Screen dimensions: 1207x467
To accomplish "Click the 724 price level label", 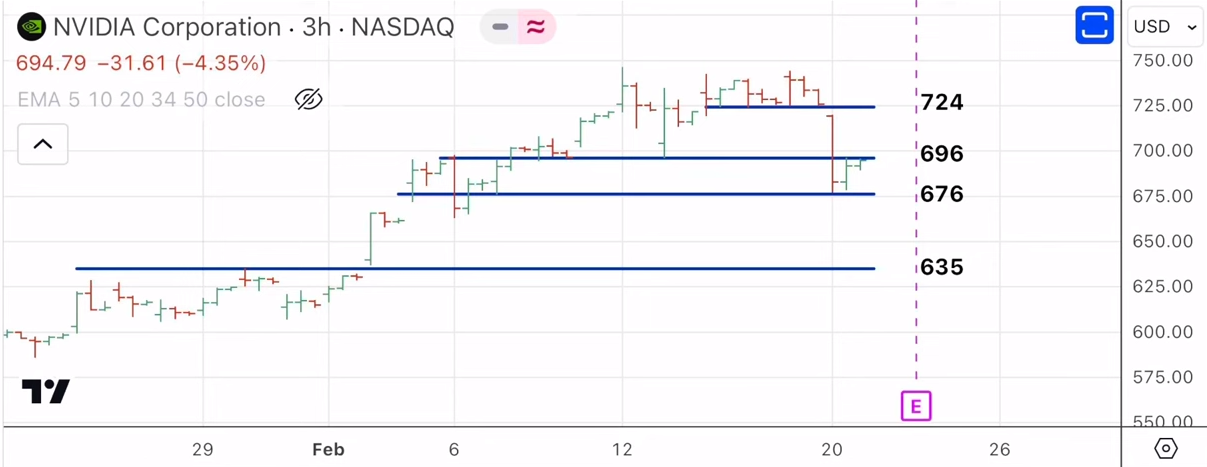I will point(942,102).
